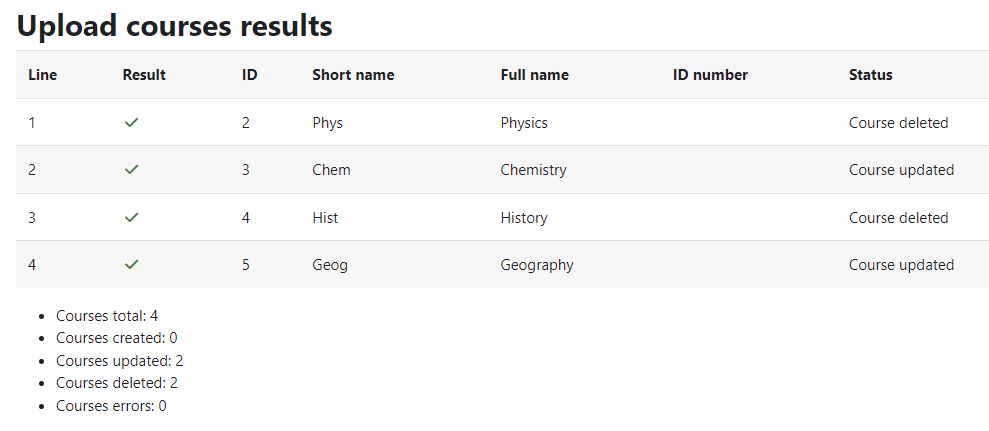
Task: Click the Course updated status for Chemistry
Action: [x=901, y=170]
